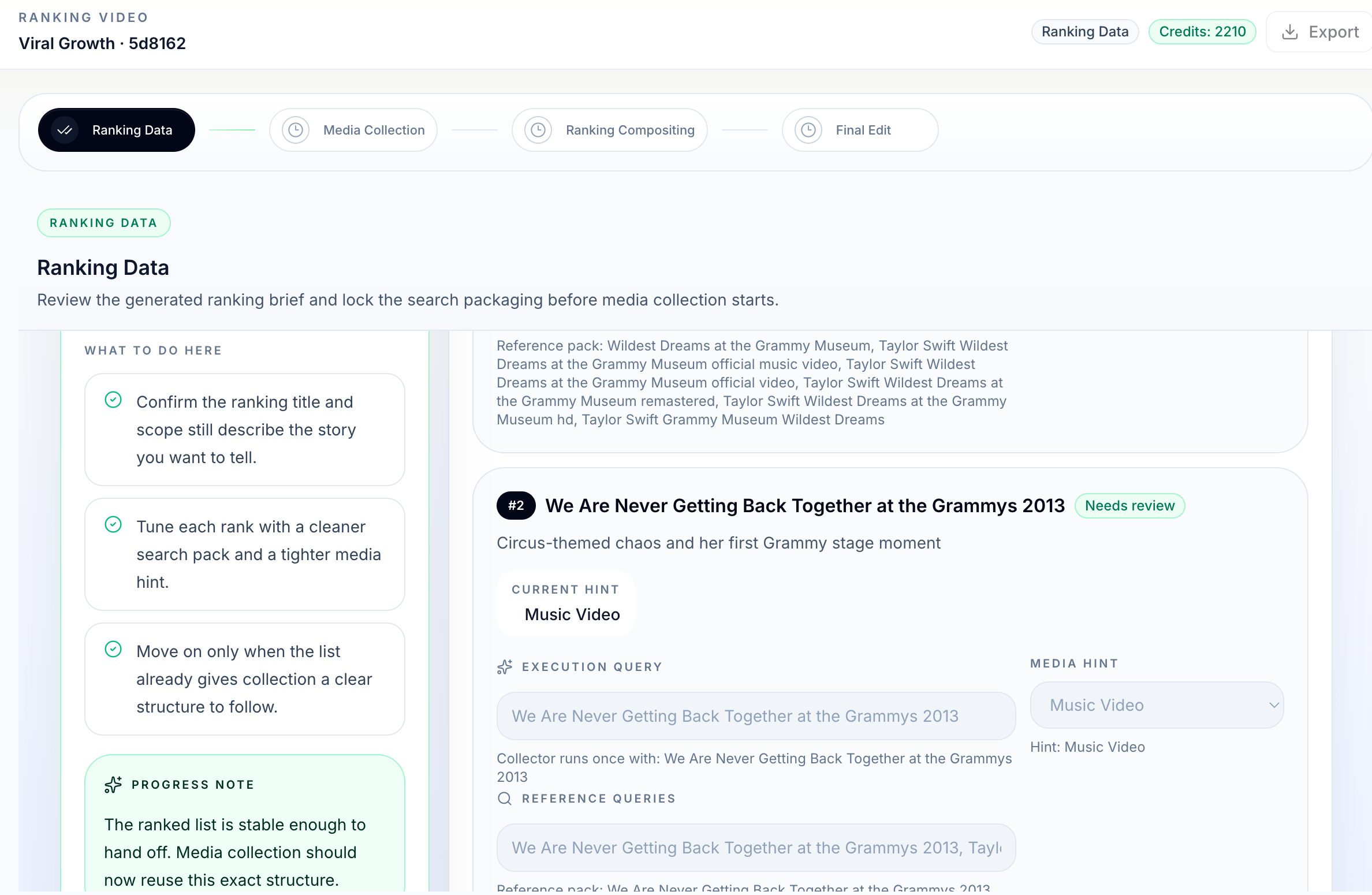Click the magnifier icon next to Reference Queries
The width and height of the screenshot is (1372, 895).
pyautogui.click(x=505, y=799)
